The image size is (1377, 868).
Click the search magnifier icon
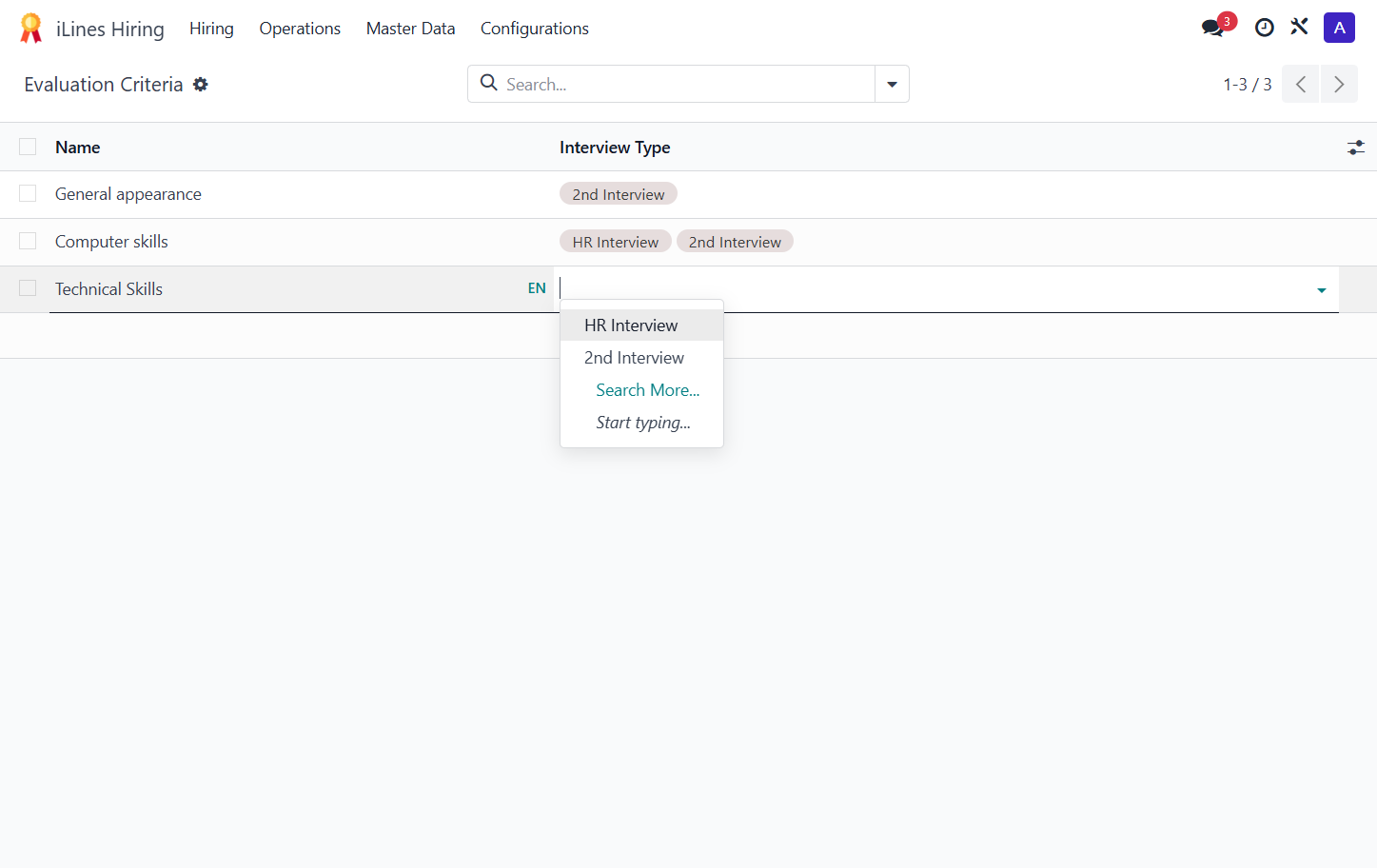click(x=489, y=83)
